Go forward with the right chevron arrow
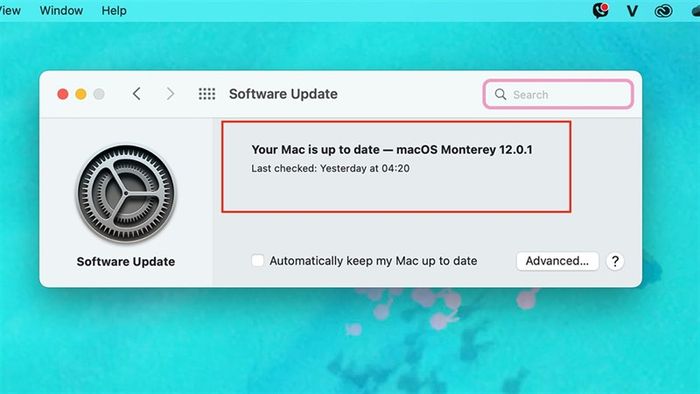This screenshot has width=700, height=394. [170, 94]
